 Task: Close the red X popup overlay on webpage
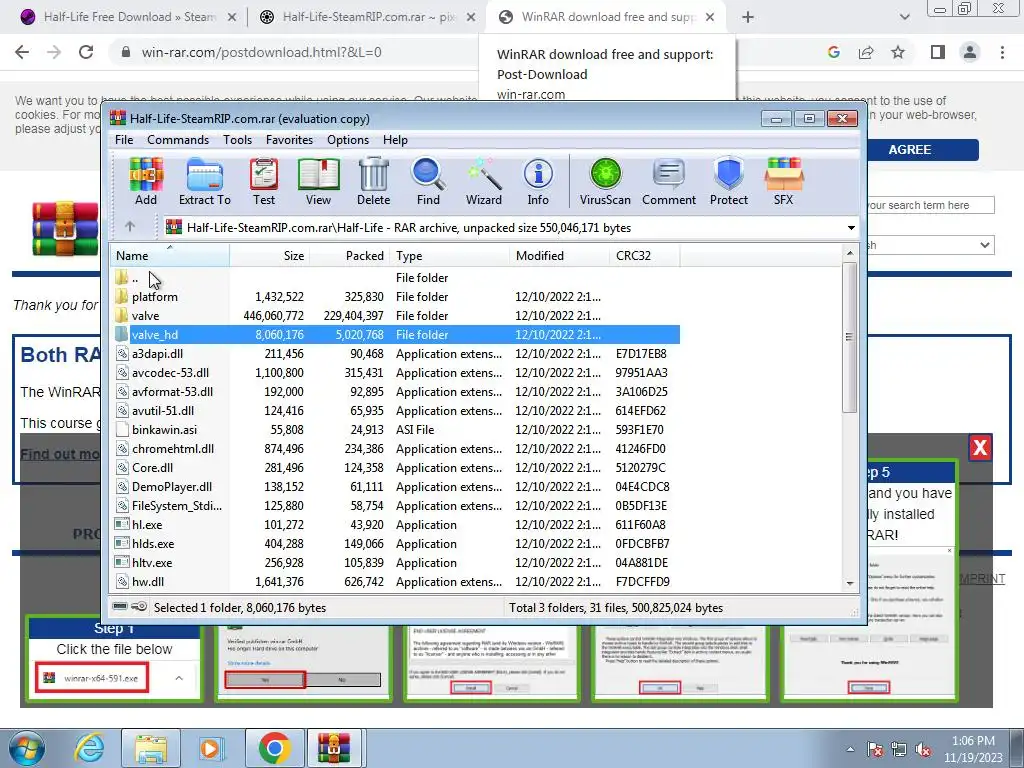[x=980, y=447]
